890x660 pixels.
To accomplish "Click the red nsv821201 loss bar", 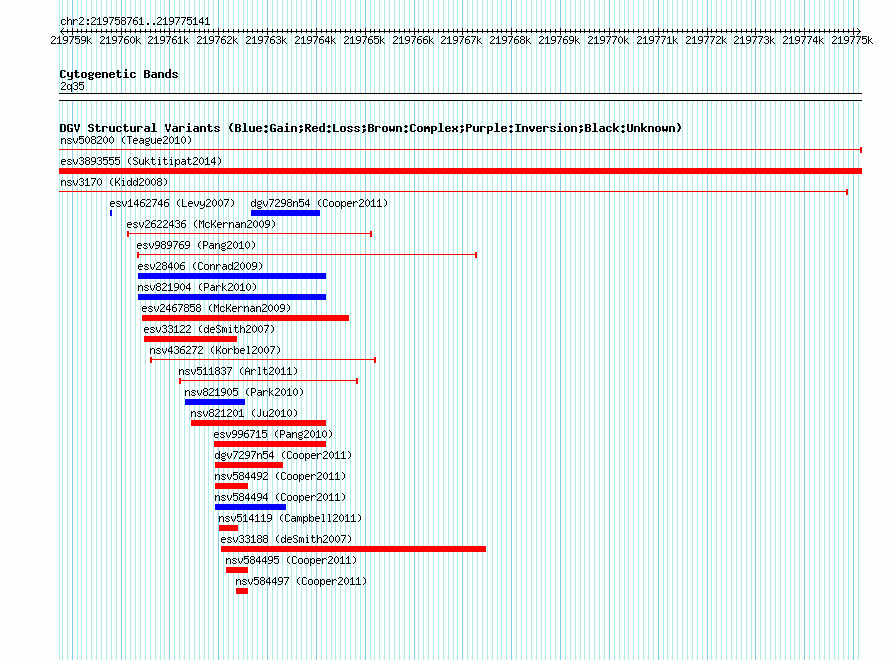I will (258, 423).
